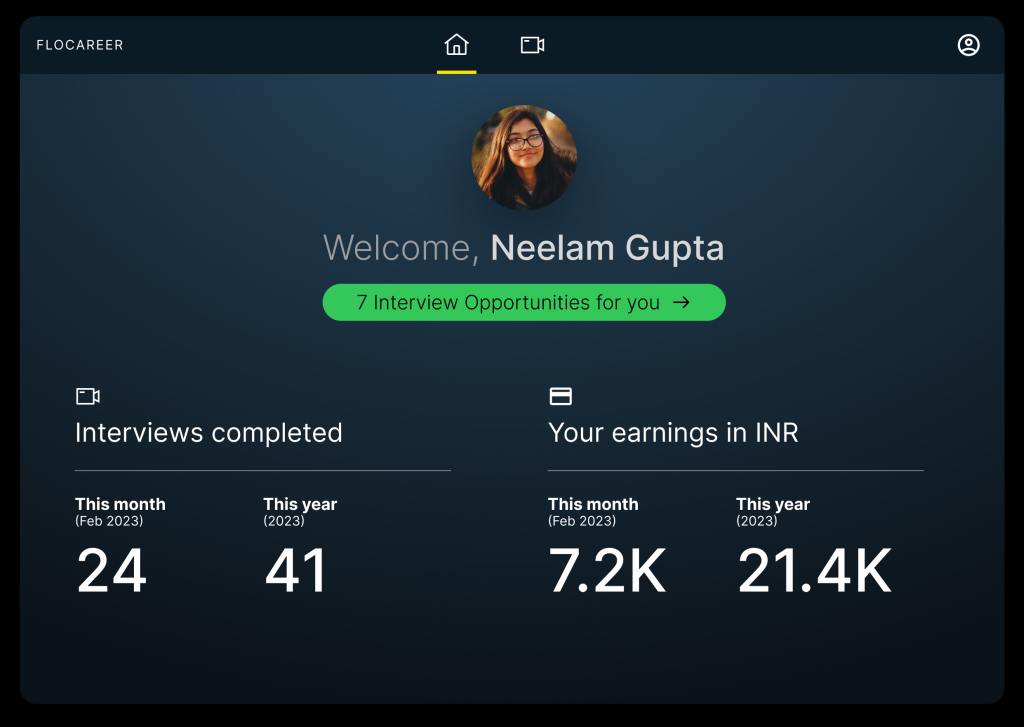Click This month label under Interviews completed

[120, 504]
